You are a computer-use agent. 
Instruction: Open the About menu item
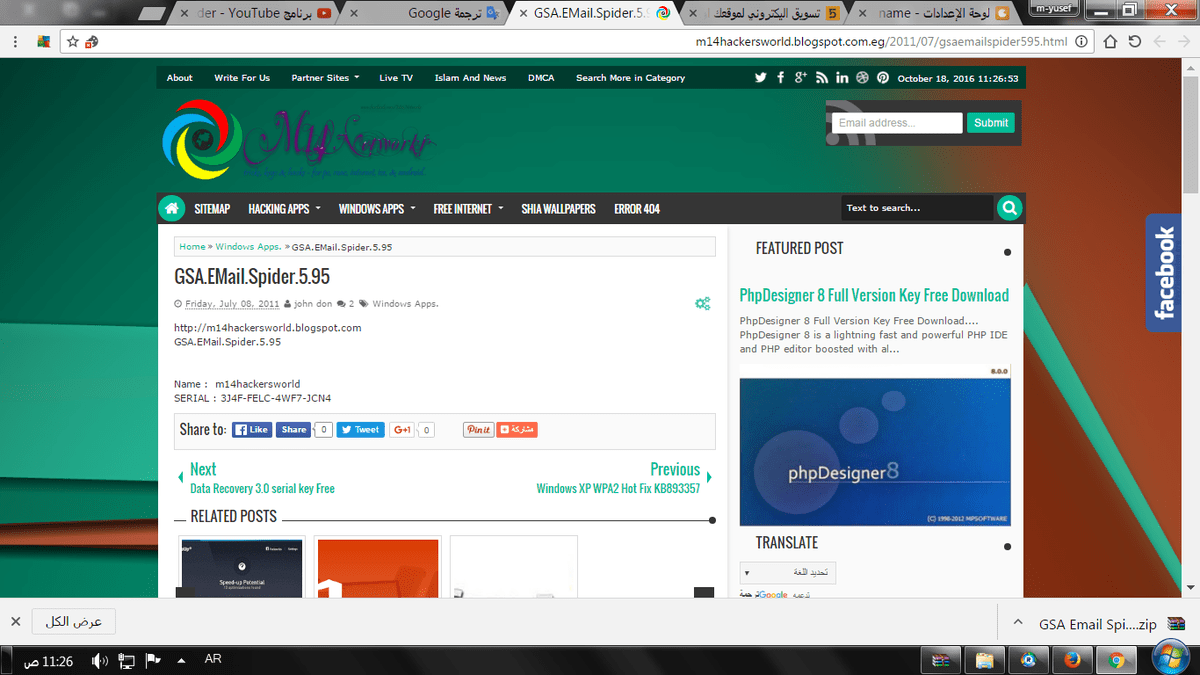180,78
